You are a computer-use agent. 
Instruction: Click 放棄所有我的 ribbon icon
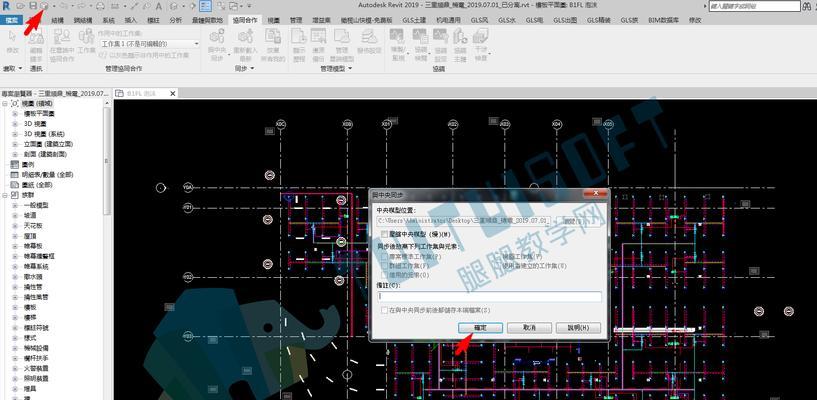coord(273,44)
